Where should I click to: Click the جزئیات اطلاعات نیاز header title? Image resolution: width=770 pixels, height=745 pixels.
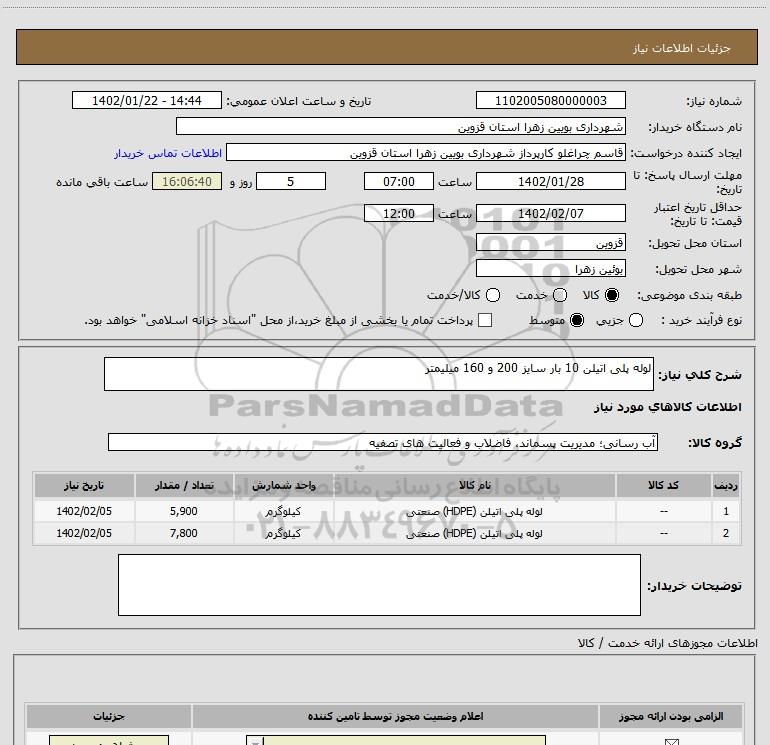click(x=682, y=48)
